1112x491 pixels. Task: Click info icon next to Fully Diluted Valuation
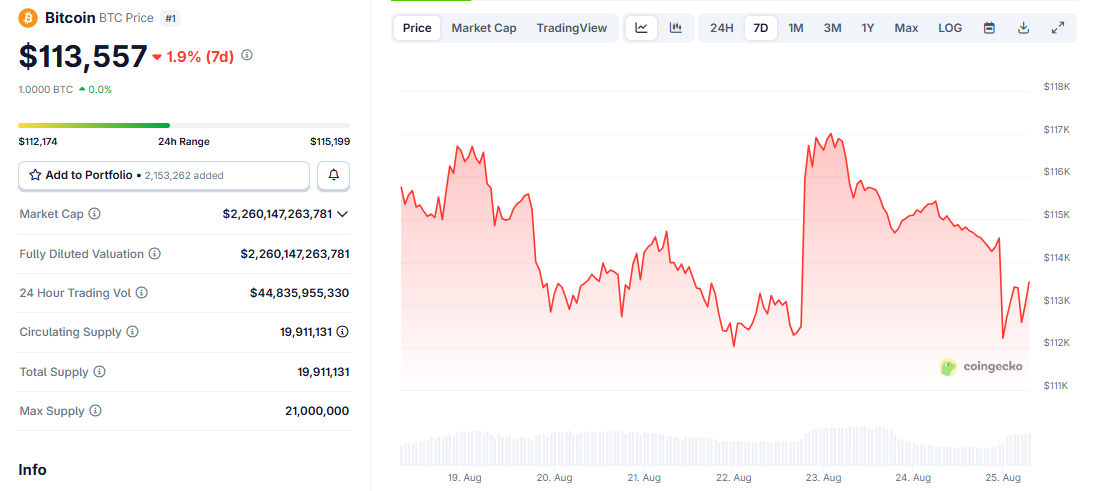click(155, 253)
